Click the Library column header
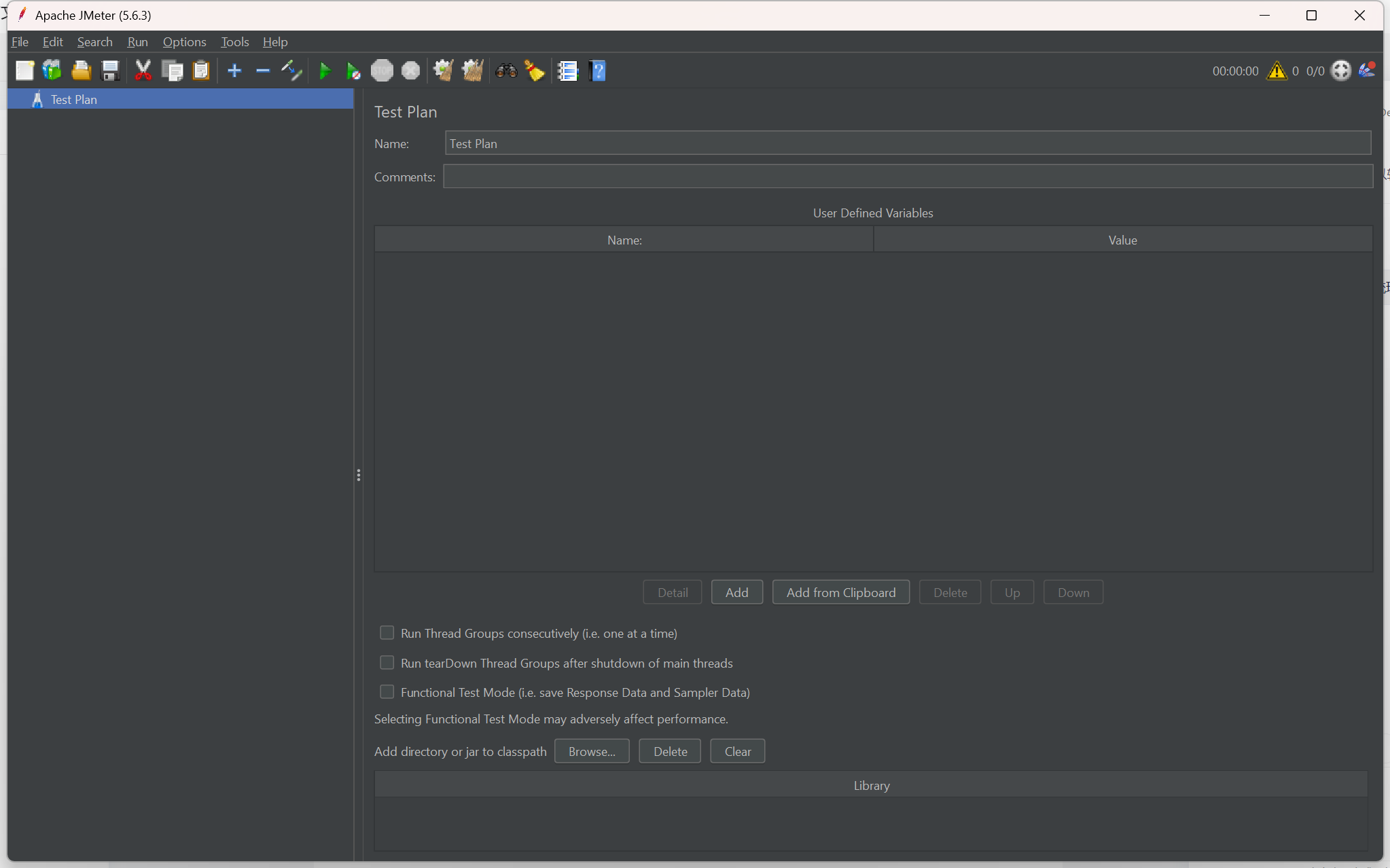Screen dimensions: 1390x868 [871, 785]
